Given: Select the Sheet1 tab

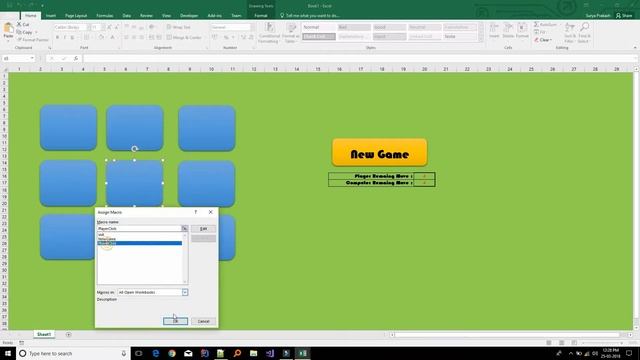Looking at the screenshot, I should pos(44,334).
